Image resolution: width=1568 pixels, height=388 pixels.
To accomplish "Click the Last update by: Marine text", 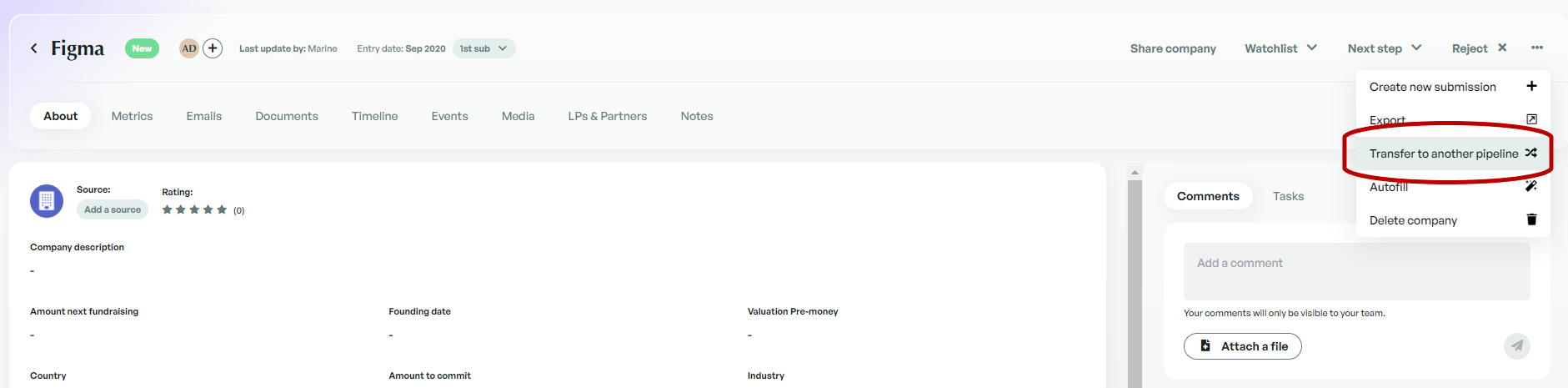I will pos(288,48).
